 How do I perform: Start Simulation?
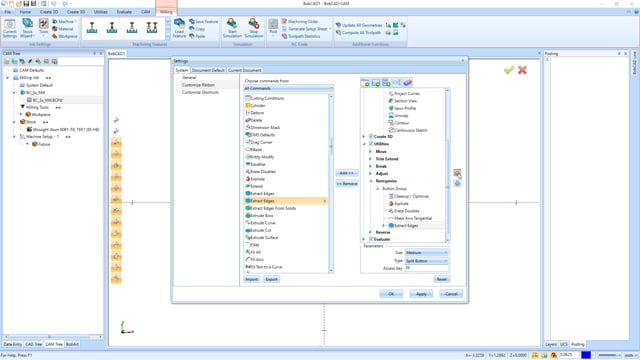[232, 28]
